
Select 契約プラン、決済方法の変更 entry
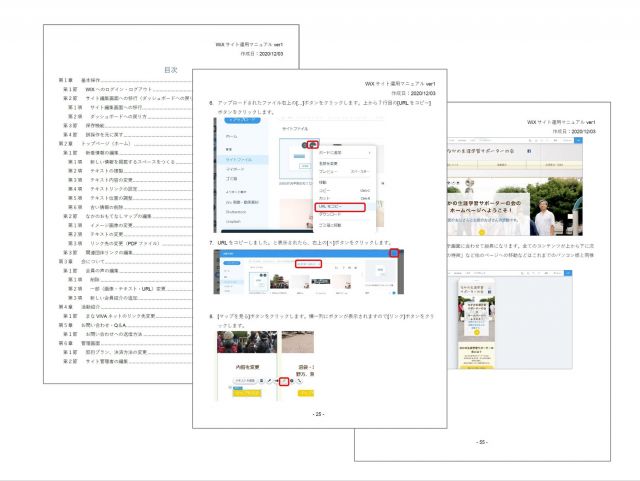coord(127,352)
